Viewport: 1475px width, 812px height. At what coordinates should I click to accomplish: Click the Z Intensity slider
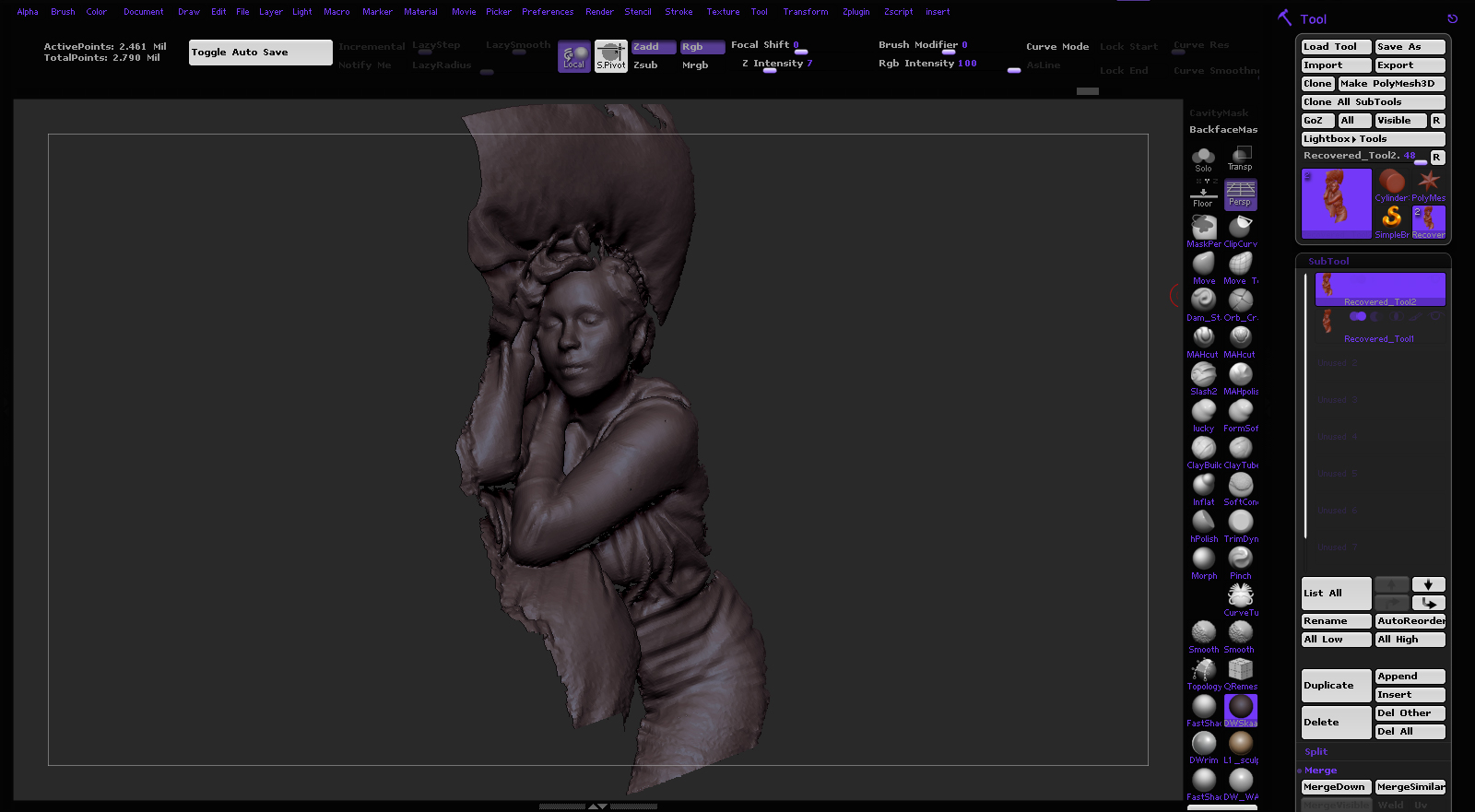776,64
